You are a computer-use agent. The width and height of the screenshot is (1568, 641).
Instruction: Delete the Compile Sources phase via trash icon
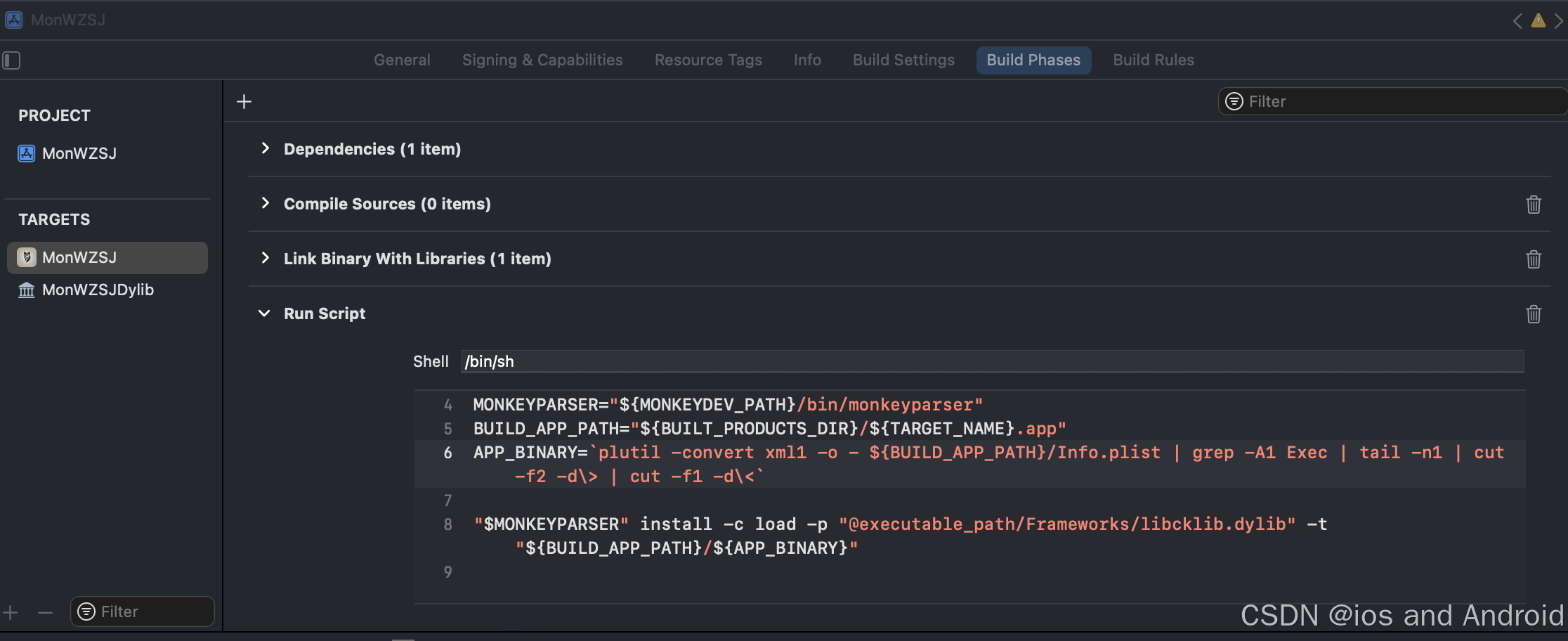tap(1534, 204)
